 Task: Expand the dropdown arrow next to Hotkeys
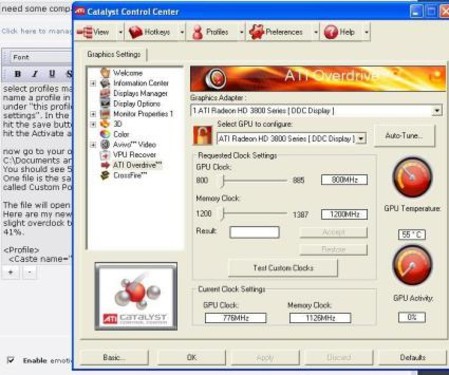point(182,32)
